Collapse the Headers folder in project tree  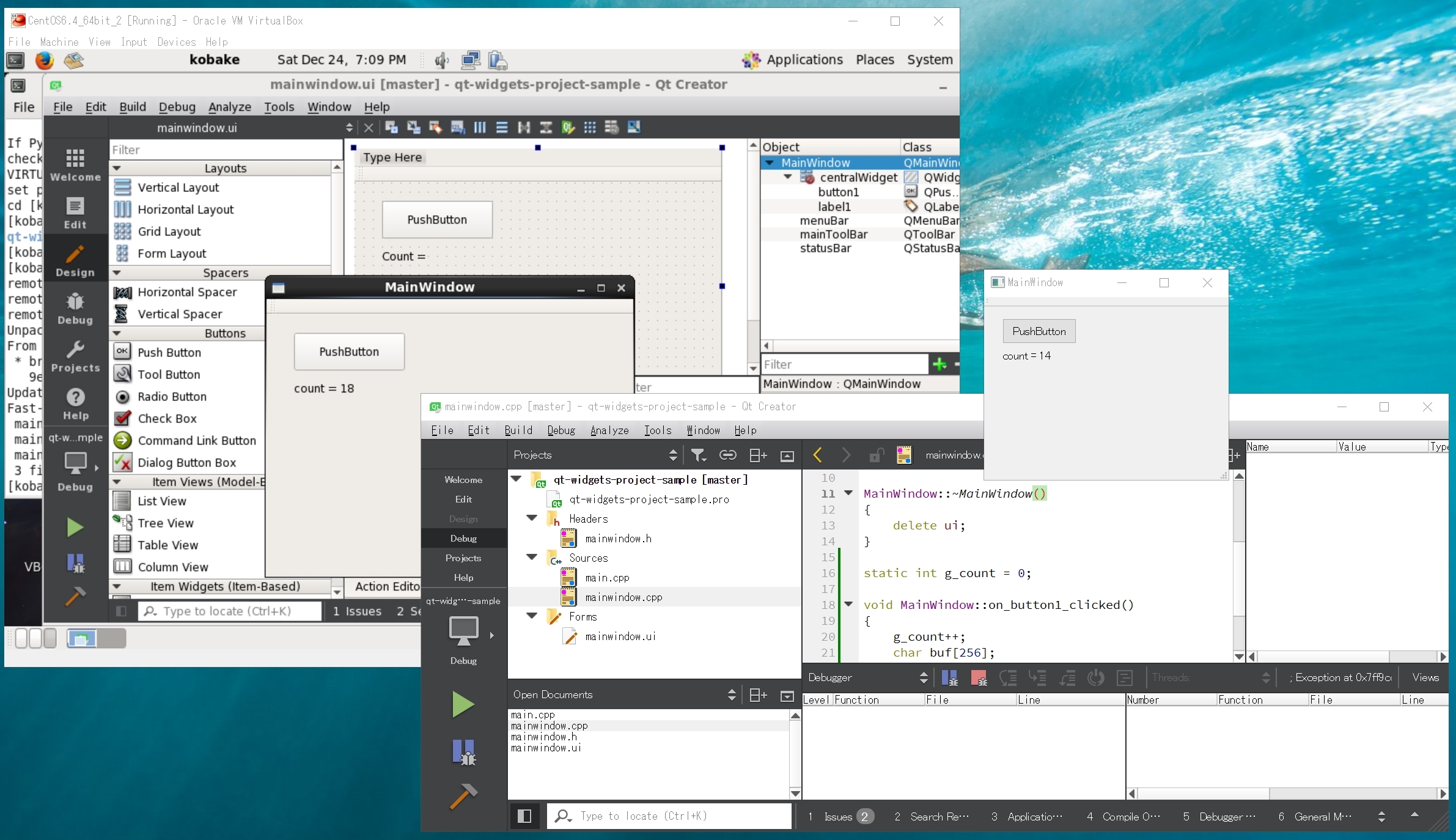(532, 518)
